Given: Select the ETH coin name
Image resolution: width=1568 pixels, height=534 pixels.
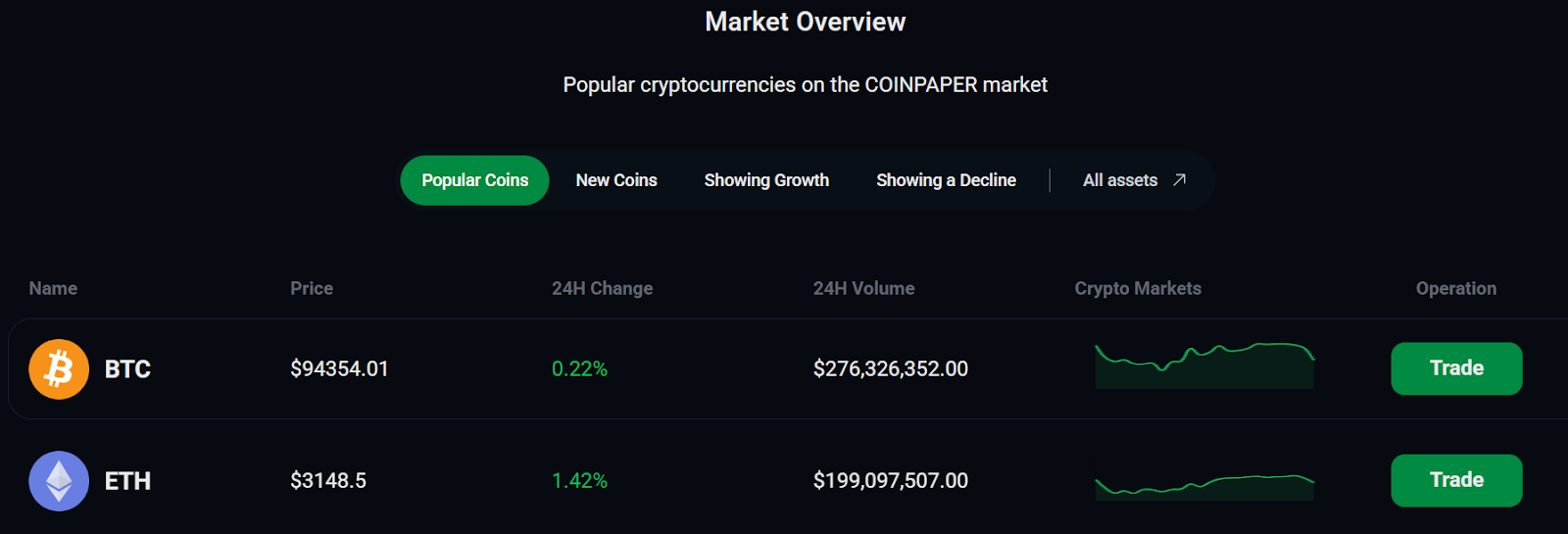Looking at the screenshot, I should (127, 481).
